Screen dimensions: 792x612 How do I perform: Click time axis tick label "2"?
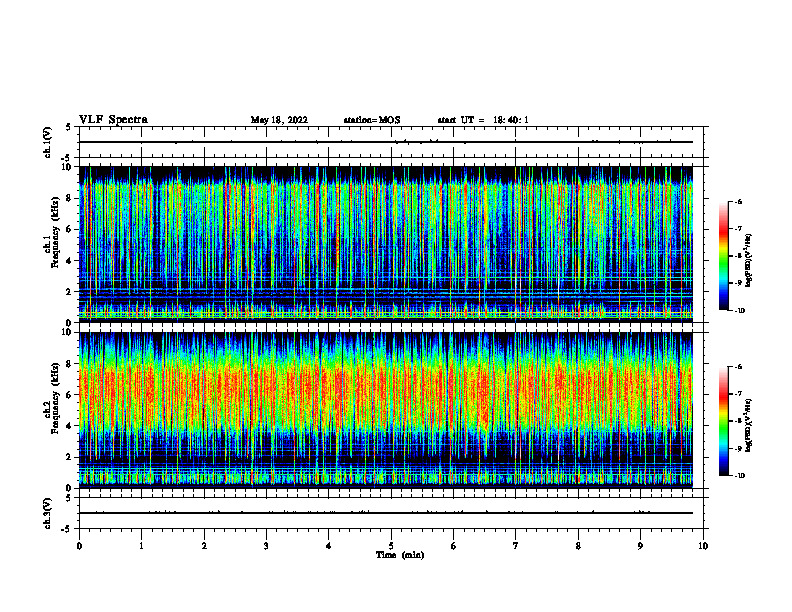(x=204, y=546)
